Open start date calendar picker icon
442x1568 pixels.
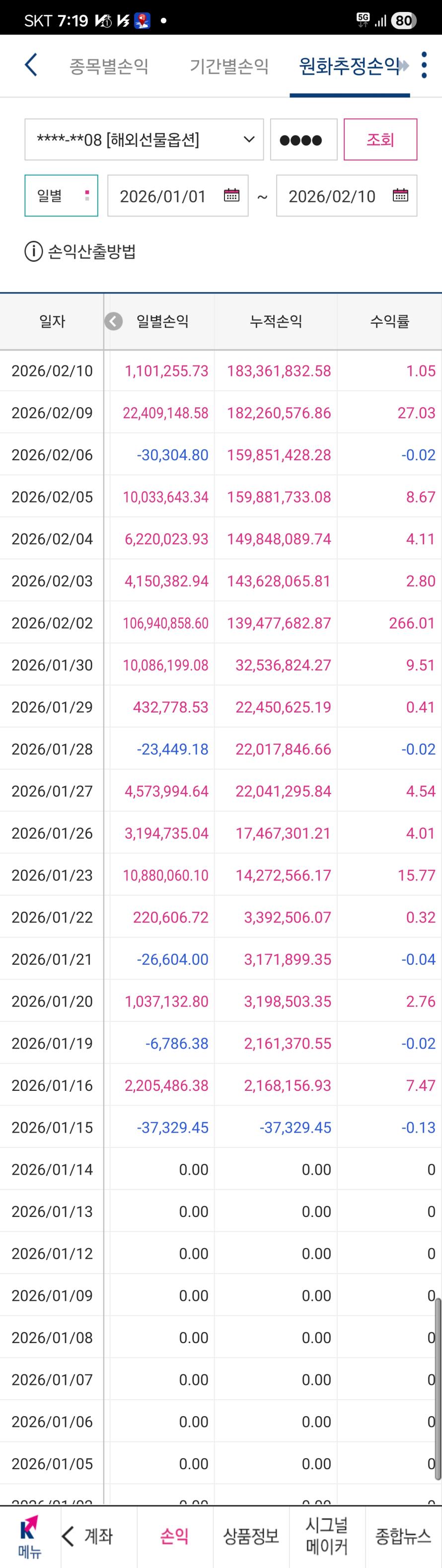(x=231, y=196)
